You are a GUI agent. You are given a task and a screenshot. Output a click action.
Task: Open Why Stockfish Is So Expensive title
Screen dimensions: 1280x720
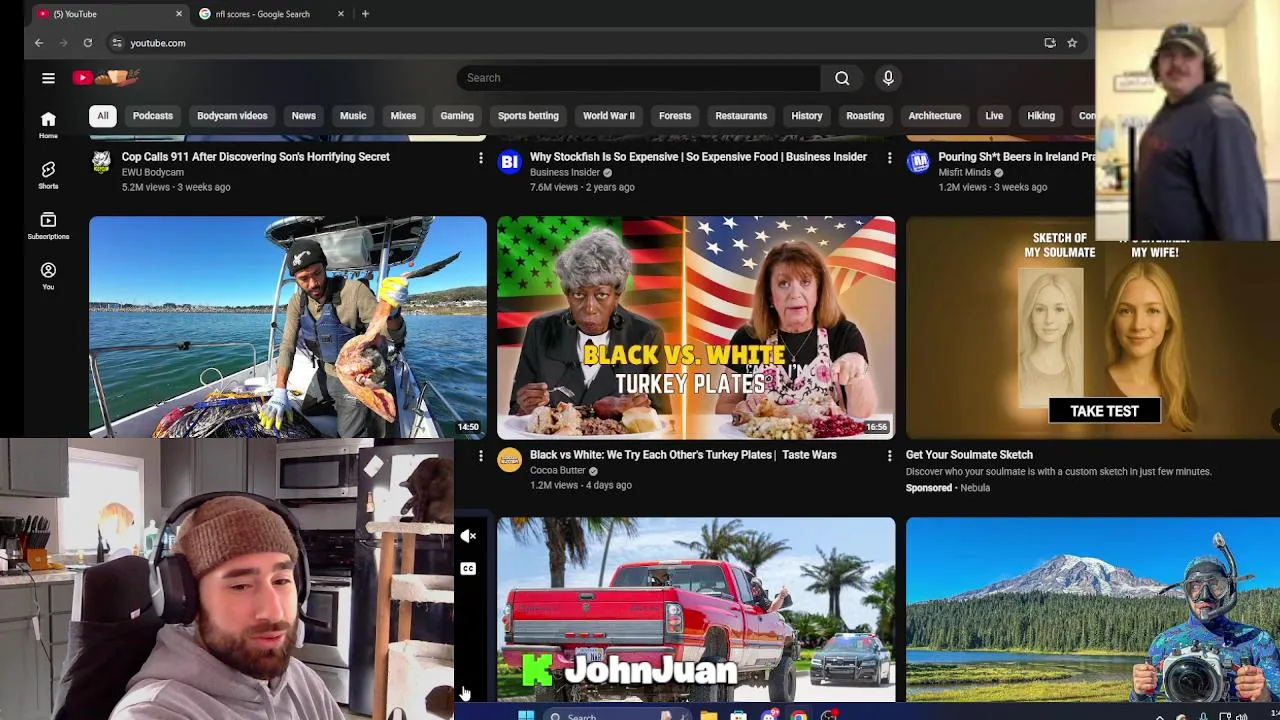pos(698,157)
